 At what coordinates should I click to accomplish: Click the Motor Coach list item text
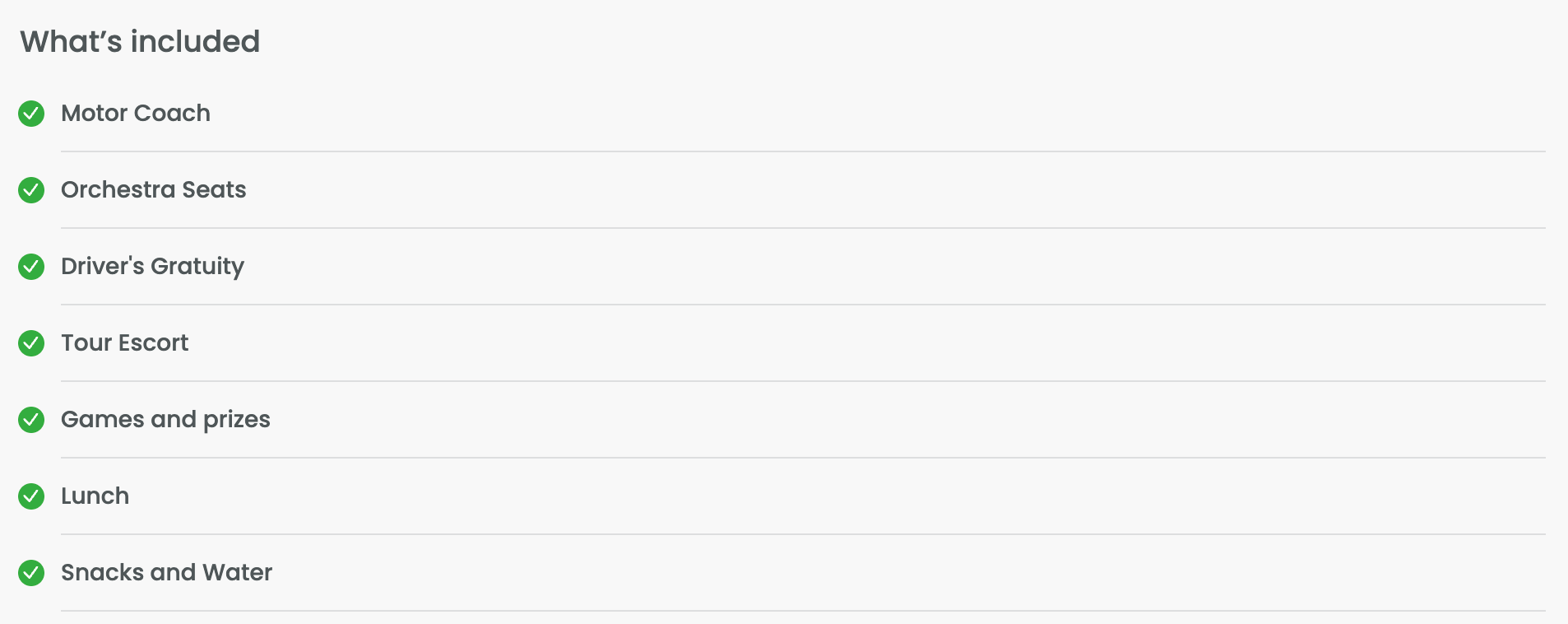click(136, 113)
